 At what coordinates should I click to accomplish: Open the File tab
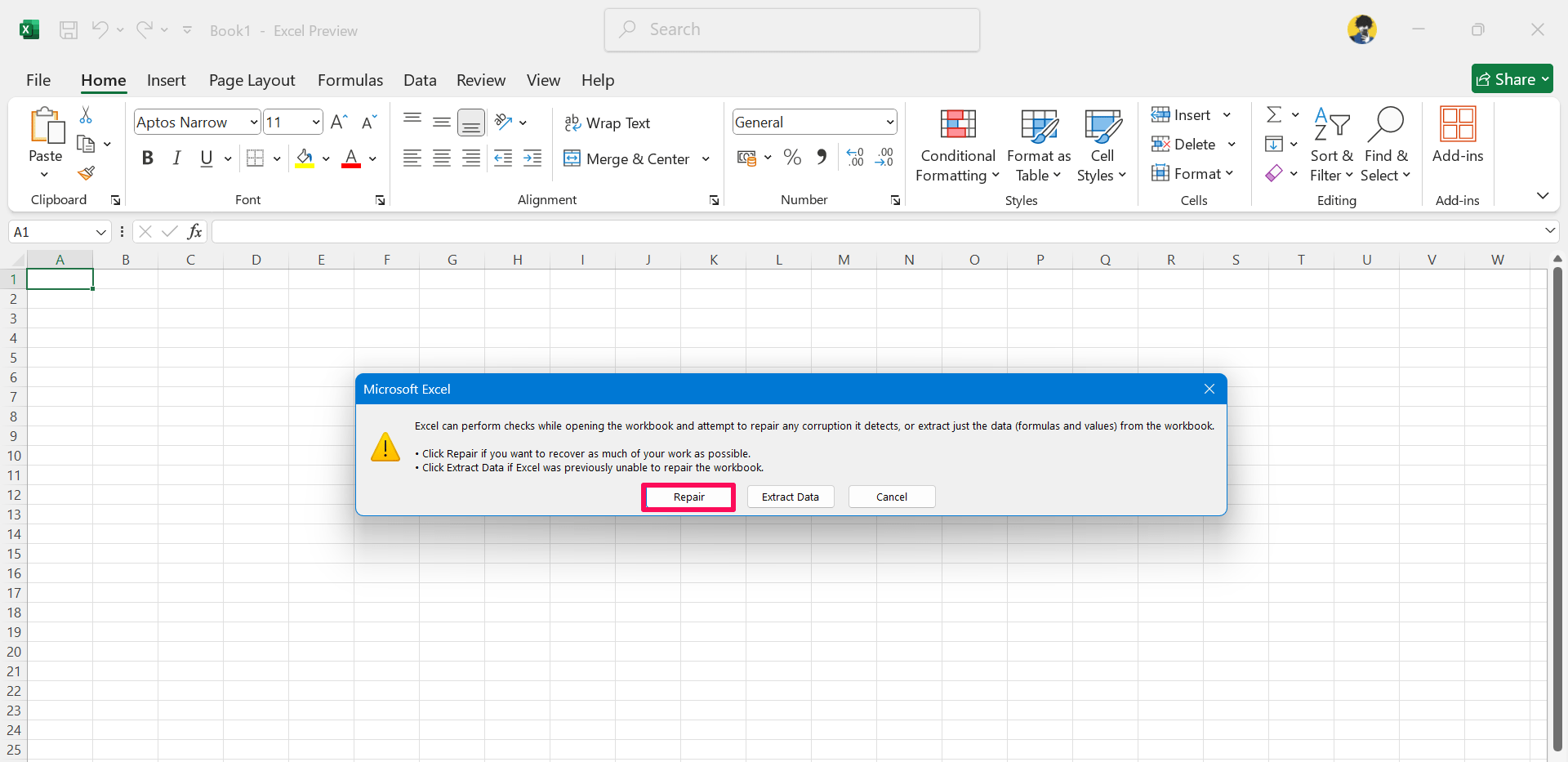[38, 80]
